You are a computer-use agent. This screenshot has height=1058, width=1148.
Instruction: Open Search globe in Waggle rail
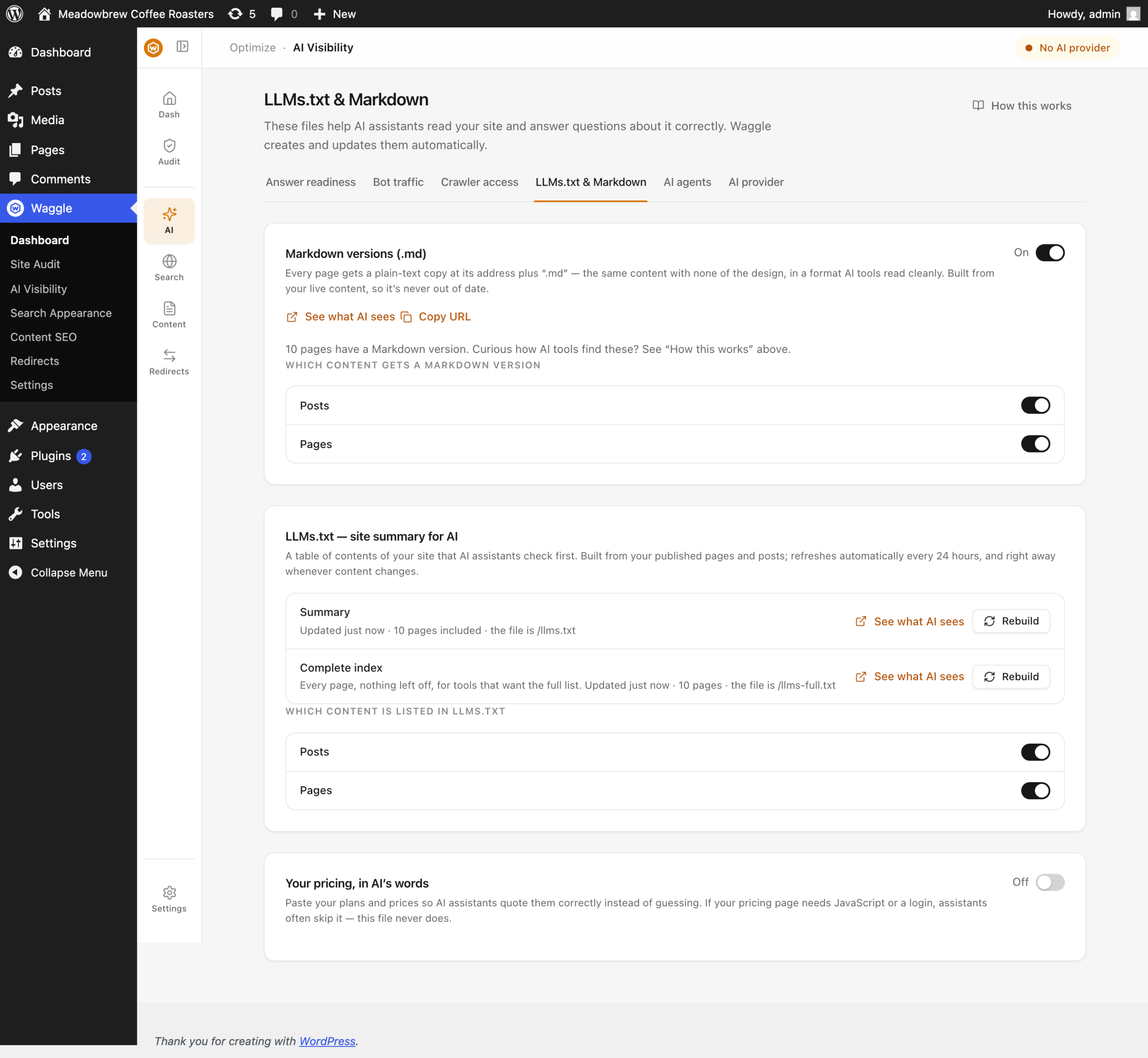169,268
